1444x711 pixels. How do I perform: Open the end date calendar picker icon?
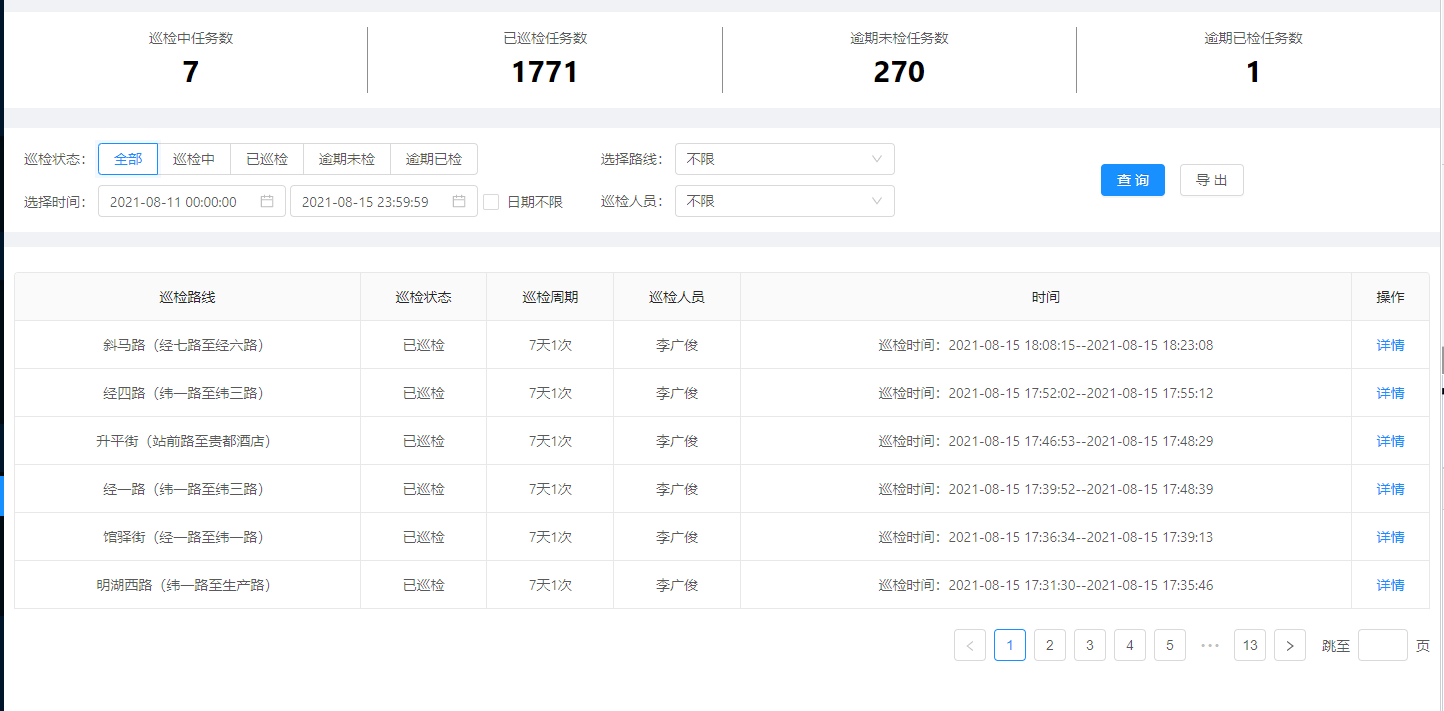click(458, 201)
